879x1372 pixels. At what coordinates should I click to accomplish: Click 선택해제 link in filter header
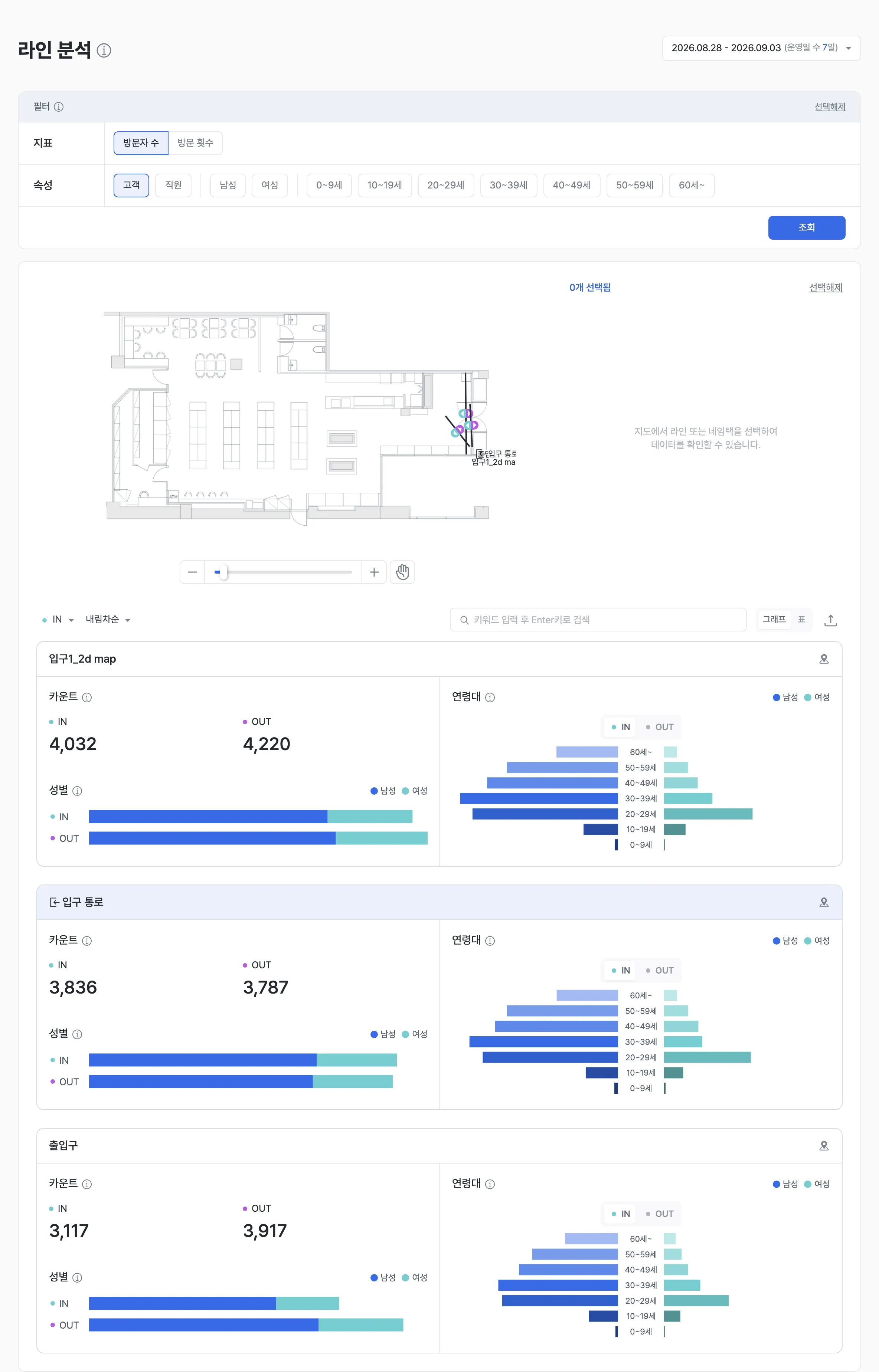(830, 107)
